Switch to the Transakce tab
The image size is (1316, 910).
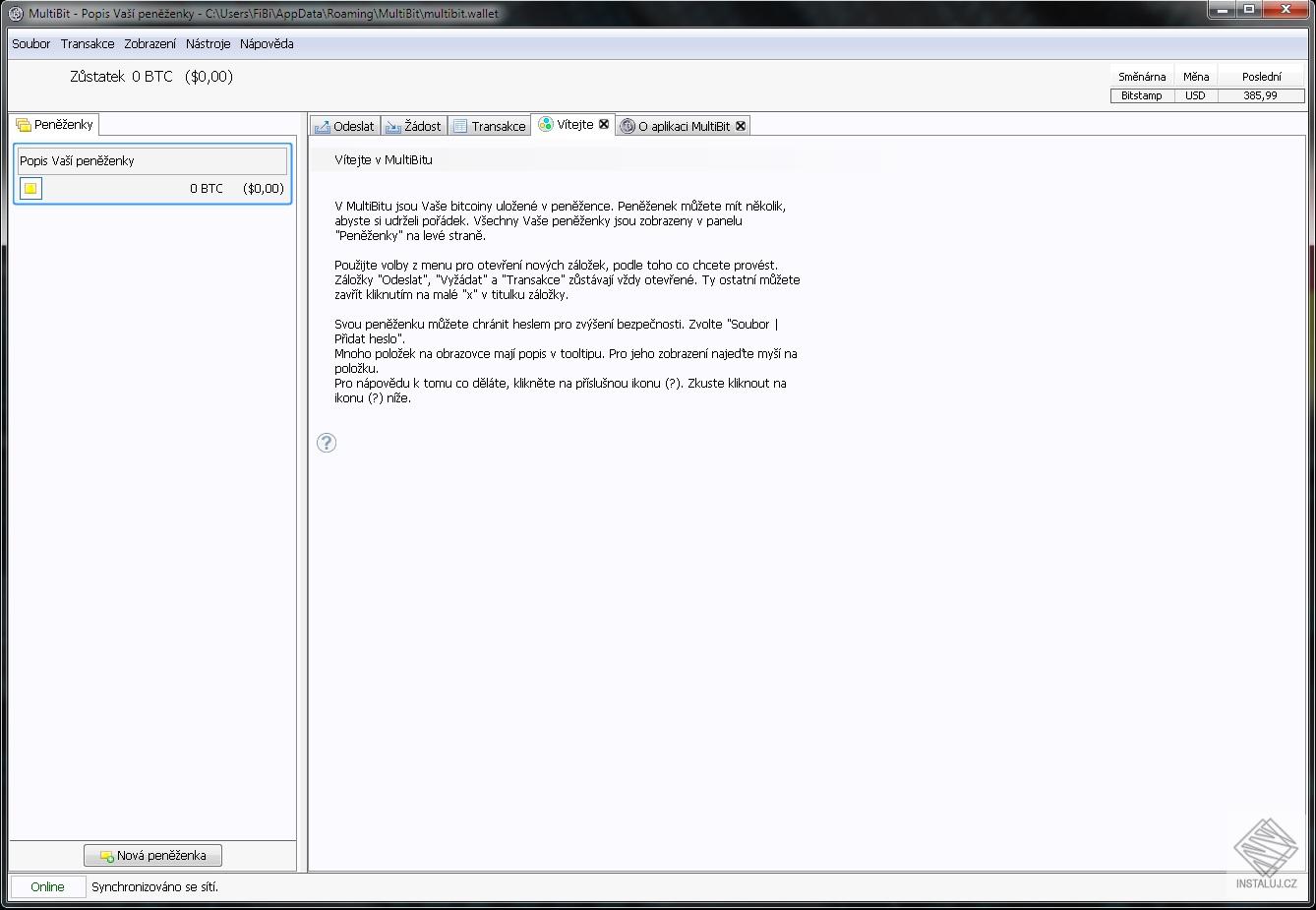pyautogui.click(x=489, y=126)
